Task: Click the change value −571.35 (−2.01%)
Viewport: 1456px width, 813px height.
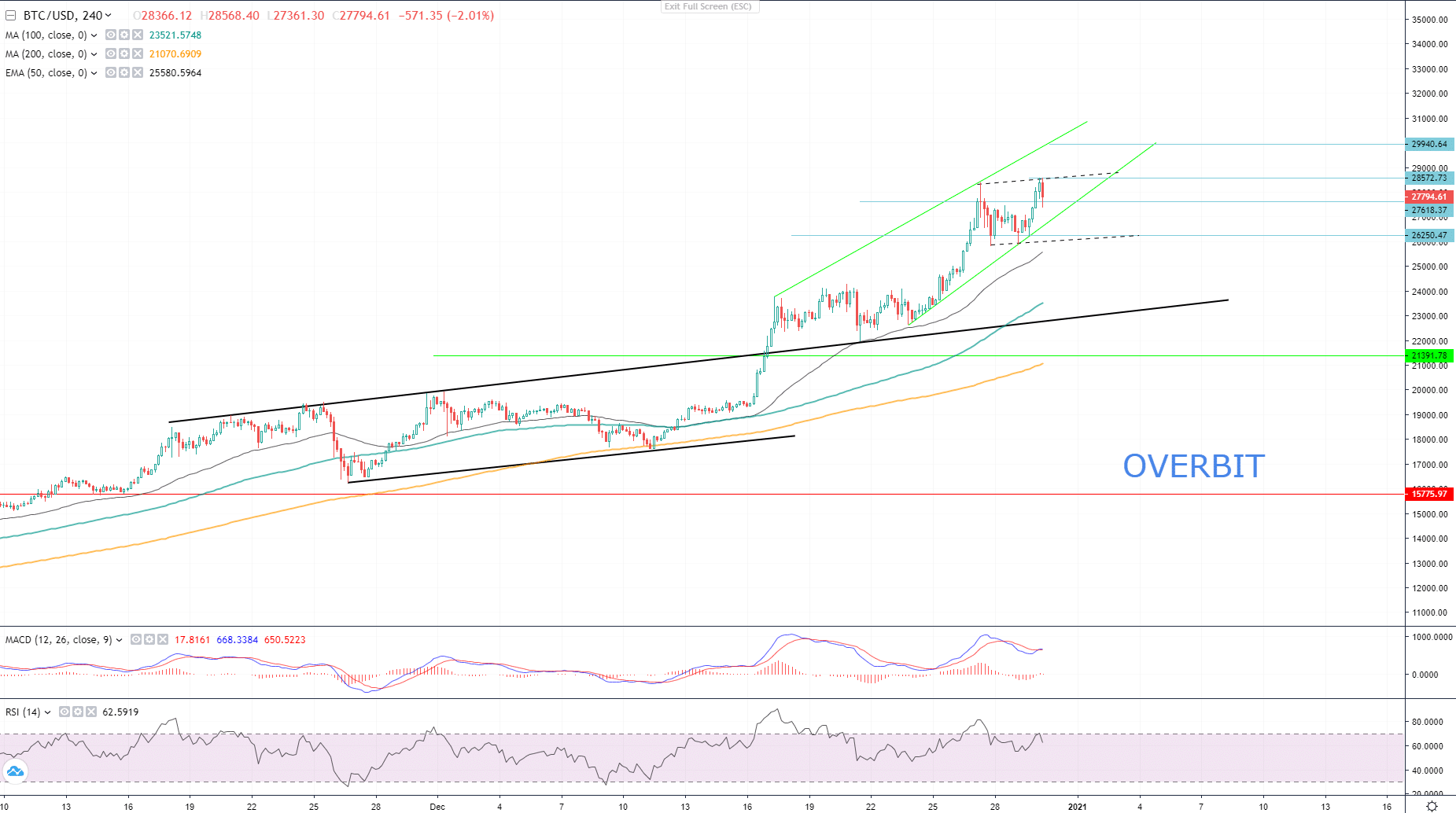Action: pos(446,16)
